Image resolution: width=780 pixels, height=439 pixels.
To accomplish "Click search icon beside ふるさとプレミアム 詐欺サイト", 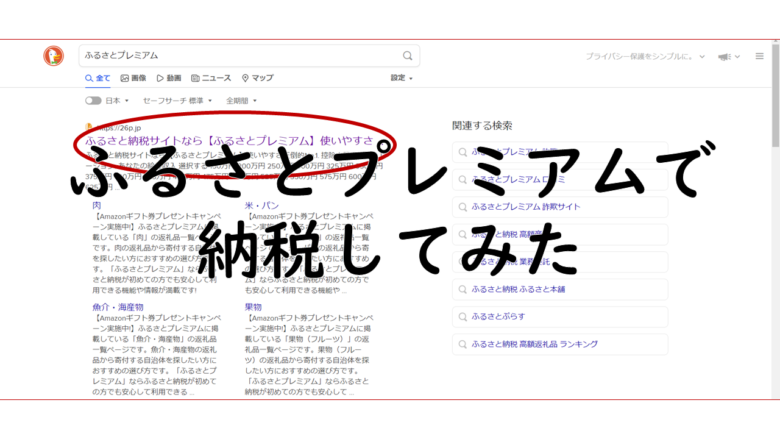I will pos(463,207).
